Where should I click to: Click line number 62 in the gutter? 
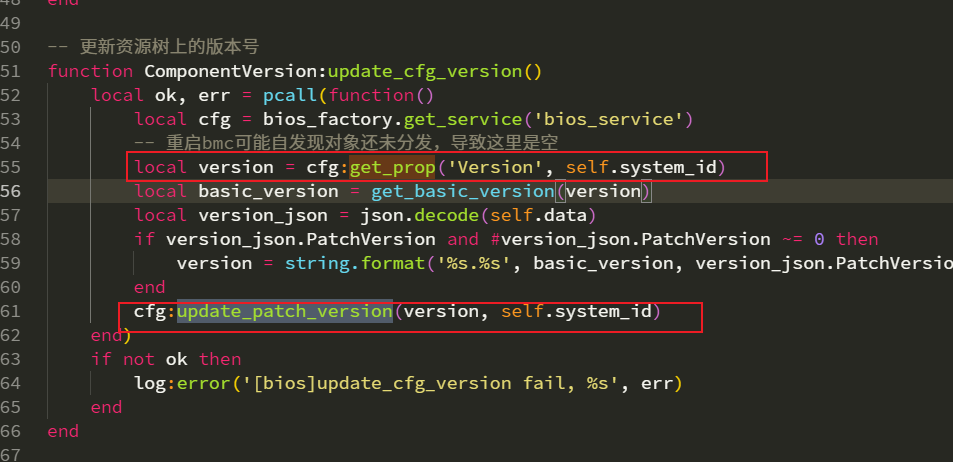[x=11, y=335]
